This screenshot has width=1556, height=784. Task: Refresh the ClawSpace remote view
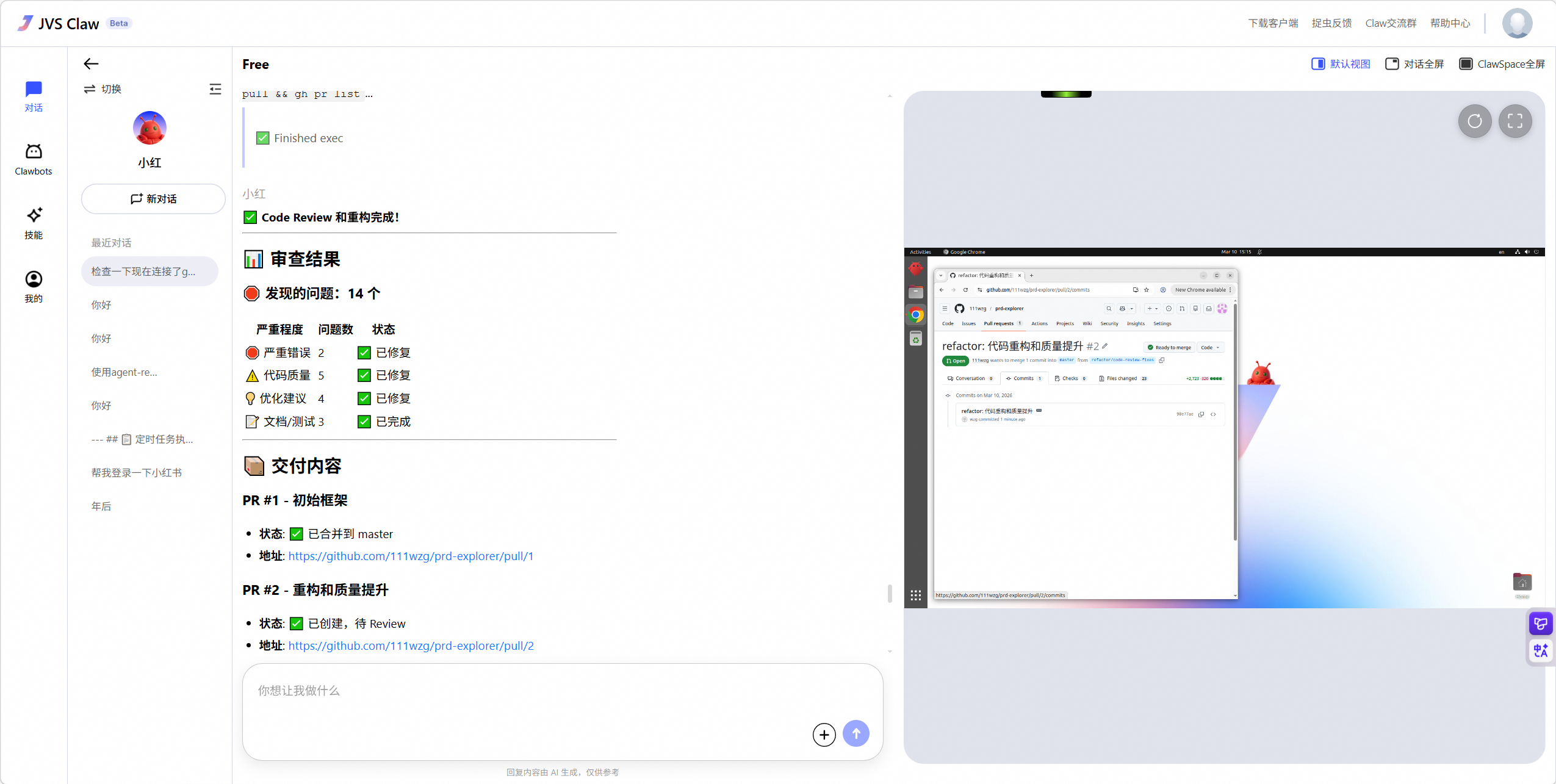coord(1475,121)
